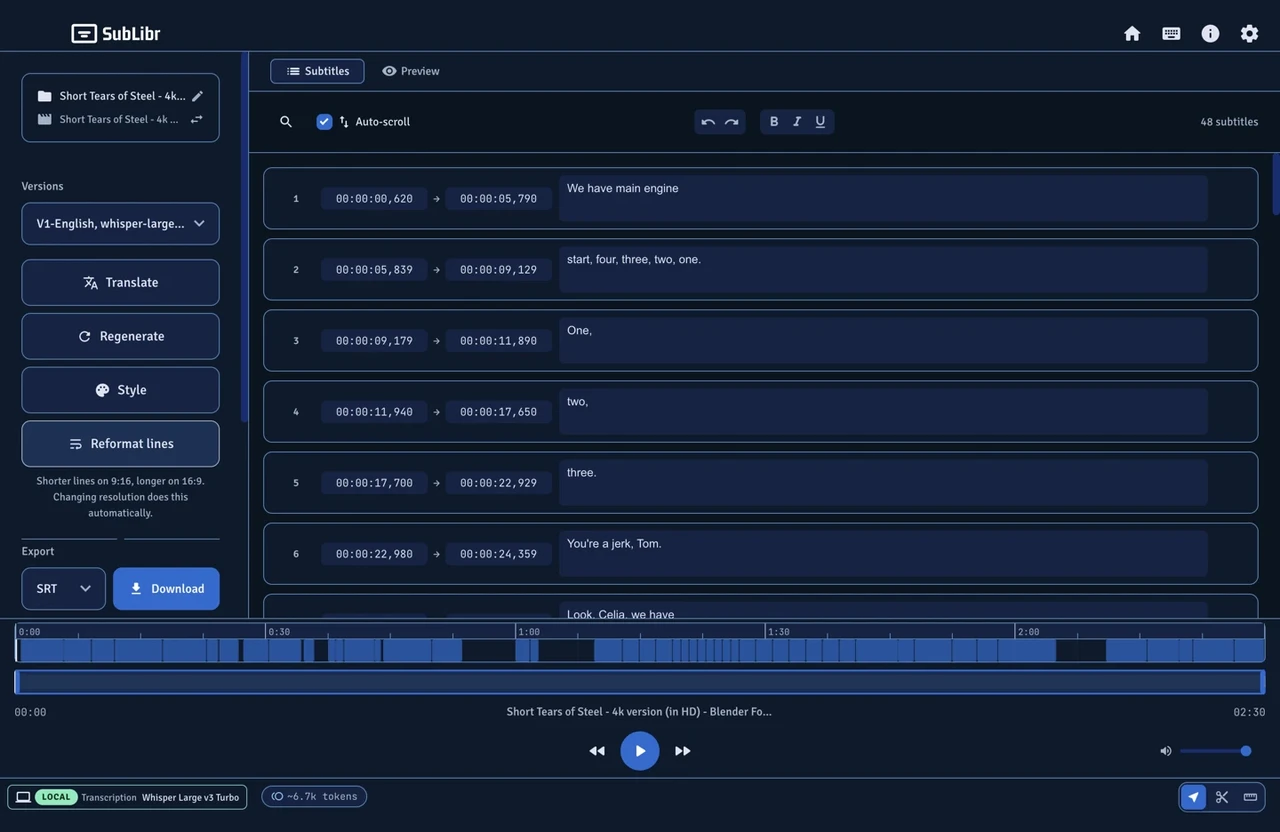Viewport: 1280px width, 832px height.
Task: Click the swap arrows icon beside the video file
Action: (x=197, y=119)
